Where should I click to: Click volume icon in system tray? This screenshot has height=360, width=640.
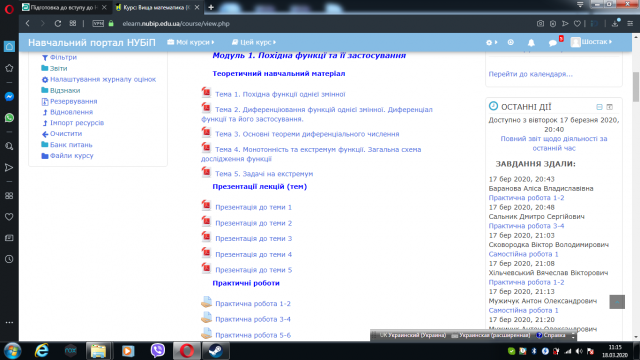[x=579, y=351]
